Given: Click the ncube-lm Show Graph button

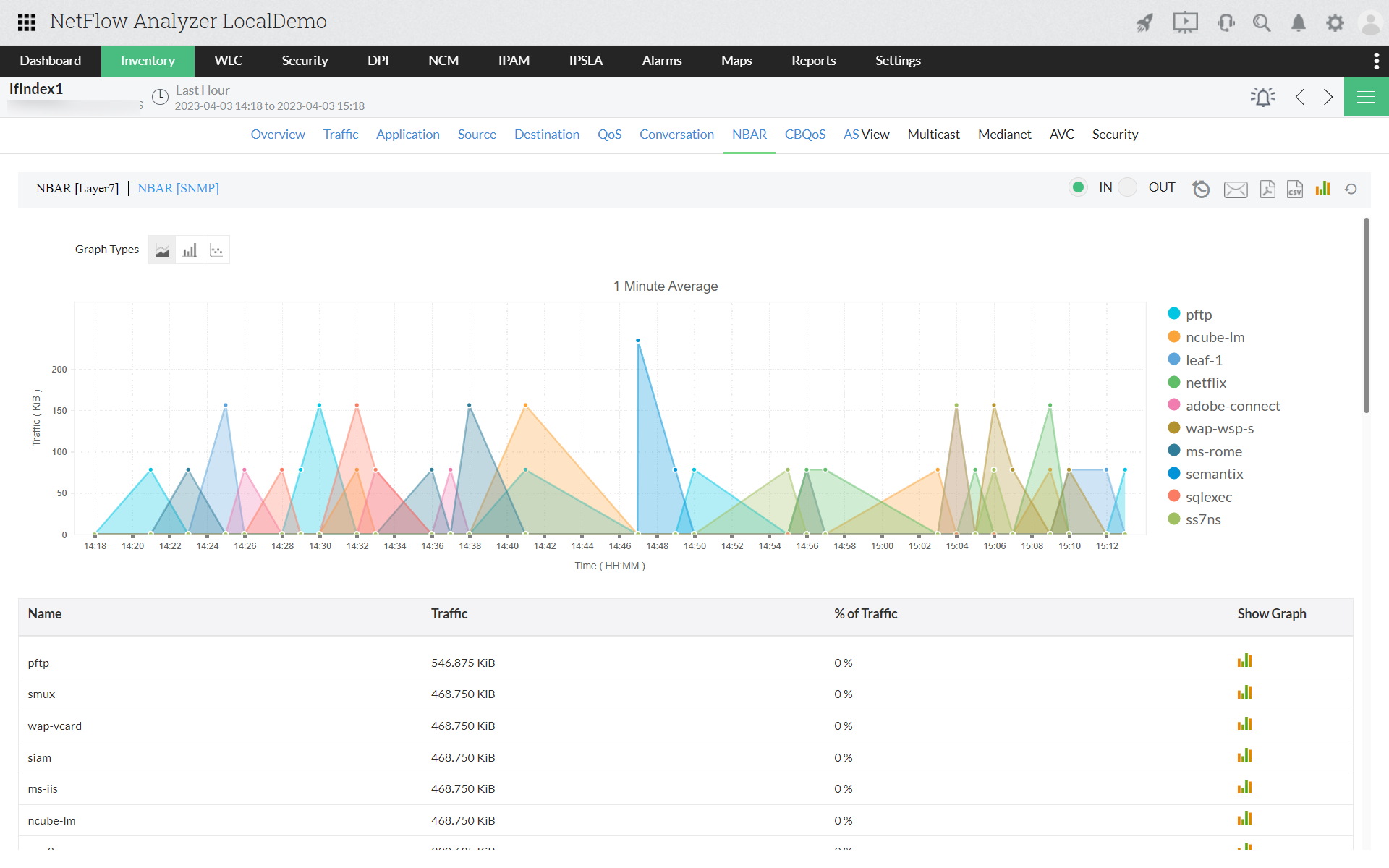Looking at the screenshot, I should (1244, 820).
